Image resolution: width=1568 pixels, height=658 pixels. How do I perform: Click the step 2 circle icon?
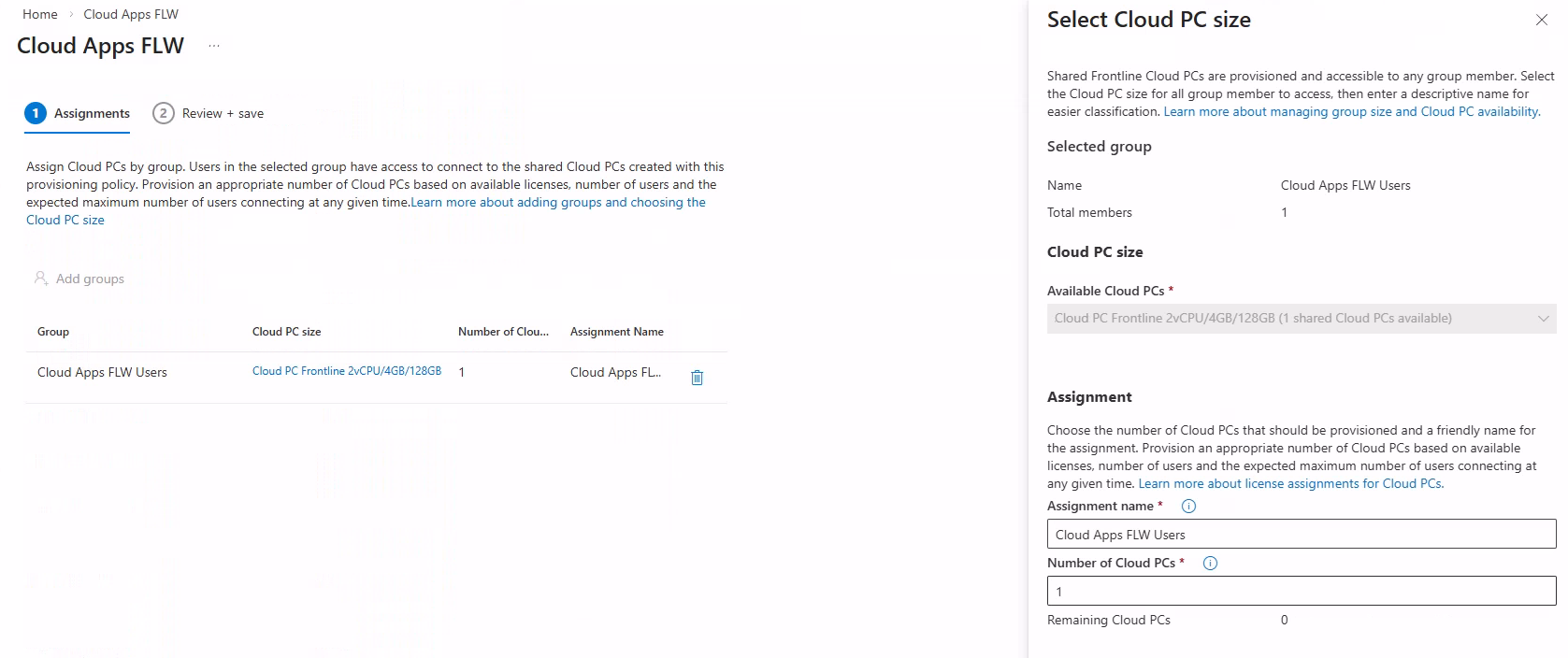click(163, 113)
